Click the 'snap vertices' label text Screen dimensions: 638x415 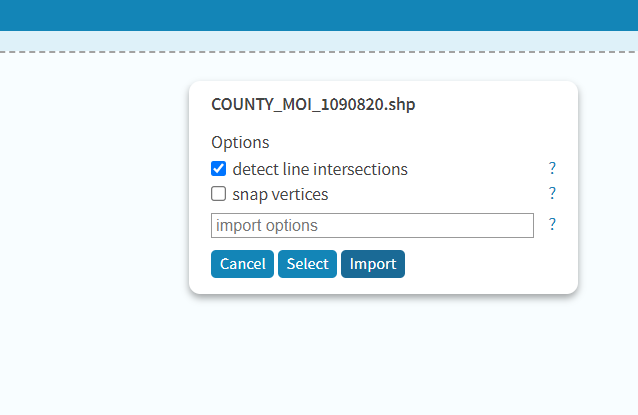(x=280, y=194)
